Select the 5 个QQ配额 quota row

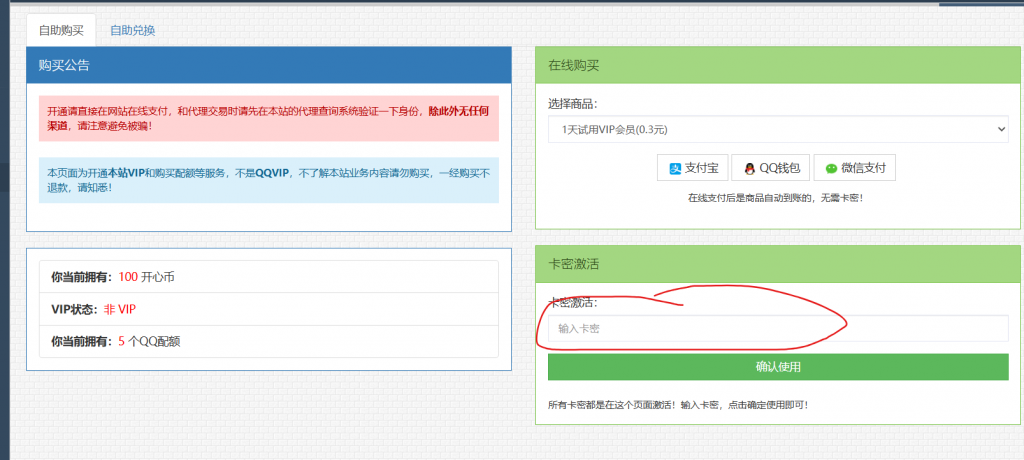tap(268, 341)
